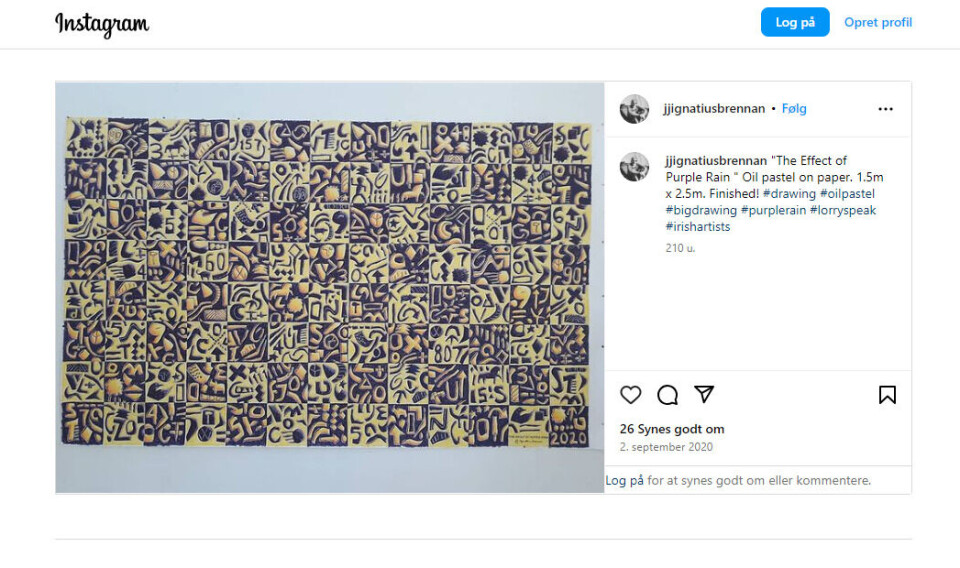The width and height of the screenshot is (960, 568).
Task: Visit the #bigdrawing hashtag
Action: click(x=701, y=210)
